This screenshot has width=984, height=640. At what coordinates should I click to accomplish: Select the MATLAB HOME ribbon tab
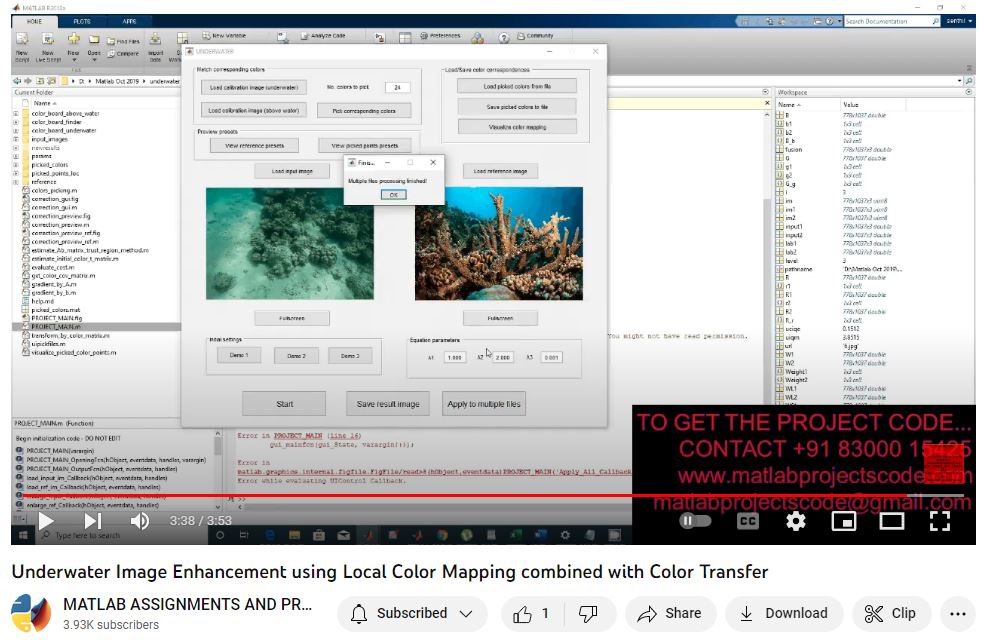34,21
